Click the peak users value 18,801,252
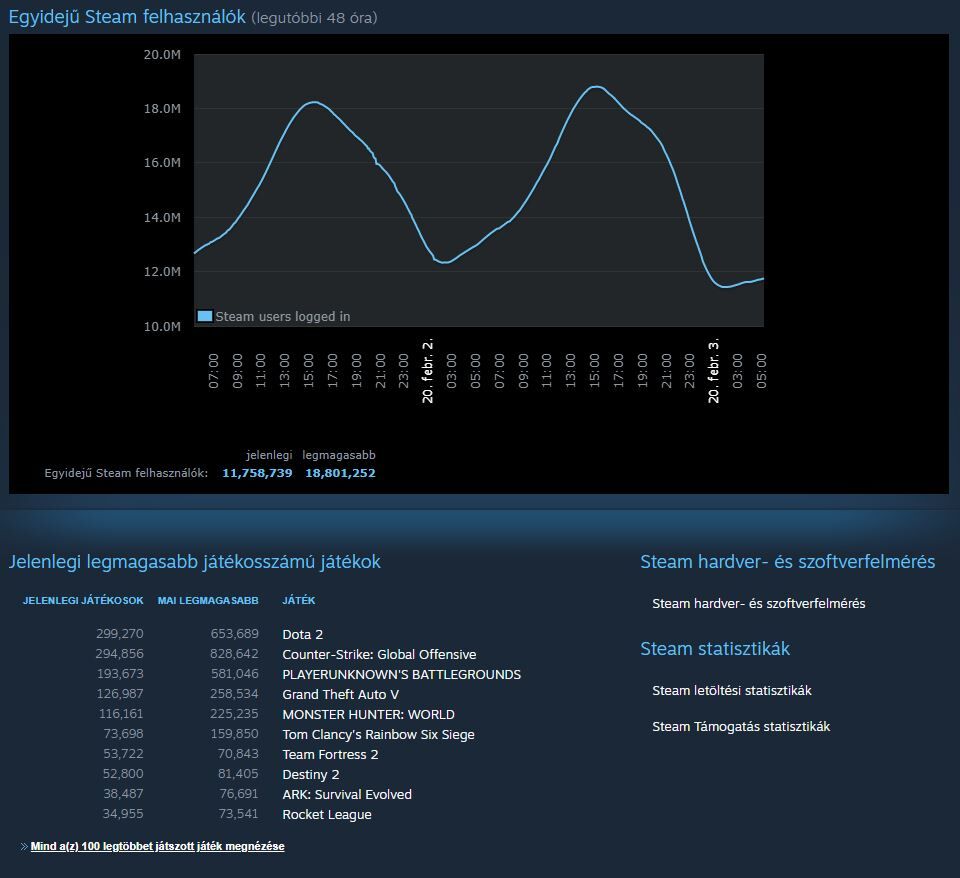960x878 pixels. click(340, 473)
